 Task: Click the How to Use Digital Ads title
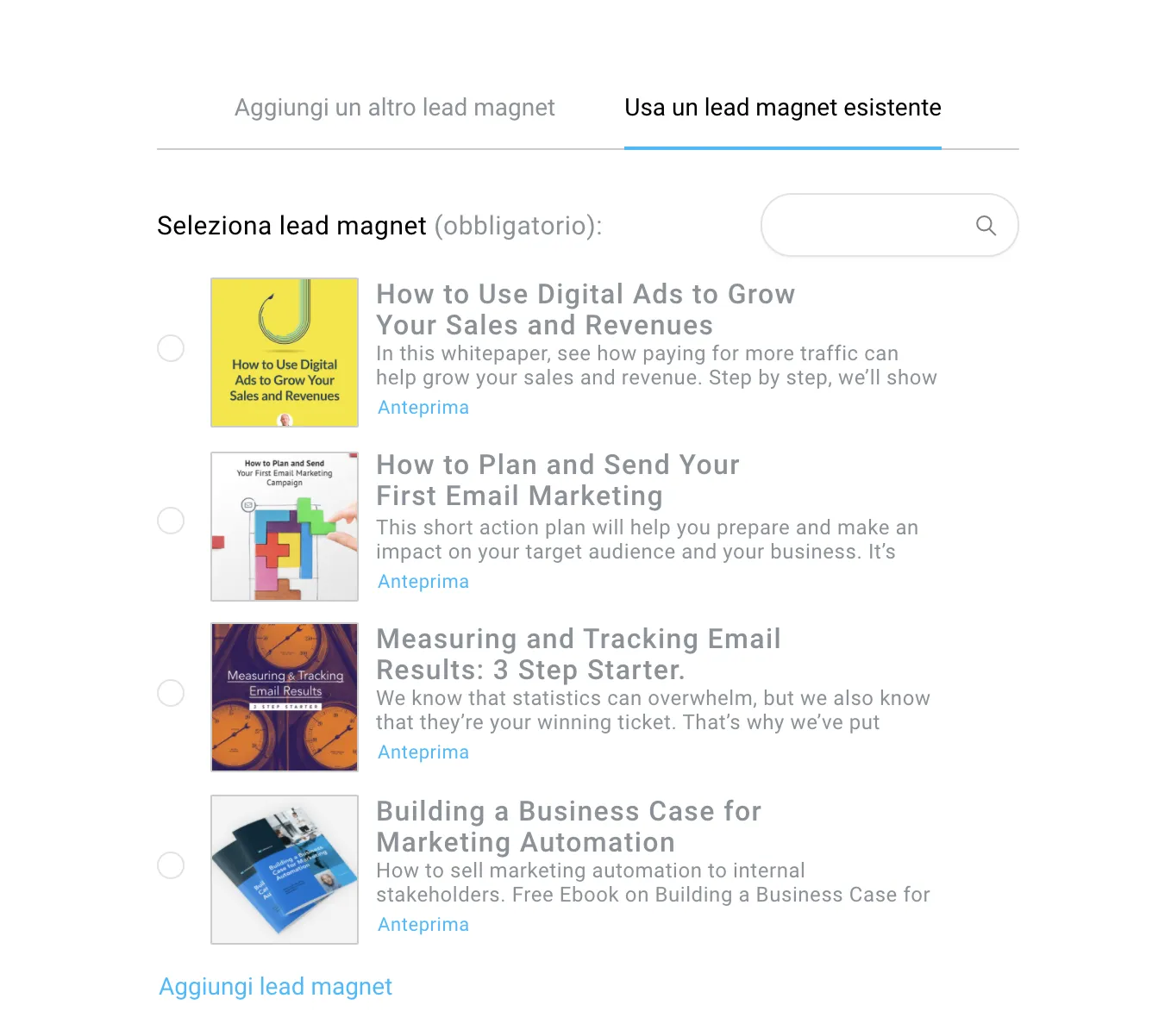click(585, 309)
